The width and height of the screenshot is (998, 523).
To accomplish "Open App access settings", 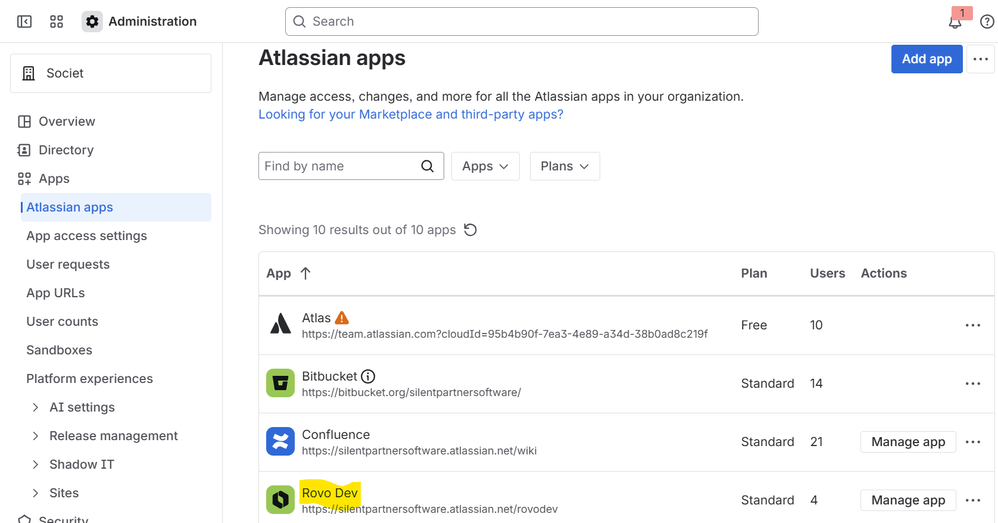I will [x=87, y=236].
